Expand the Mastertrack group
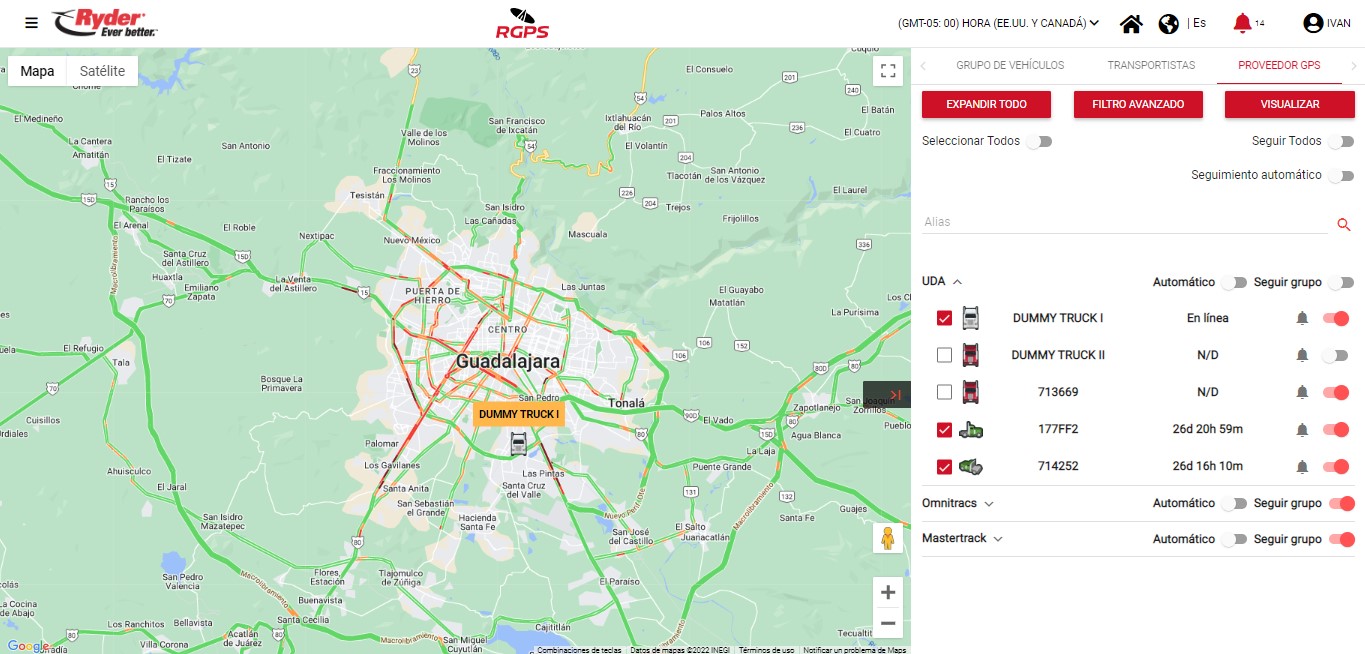Screen dimensions: 1365x654 click(x=997, y=539)
